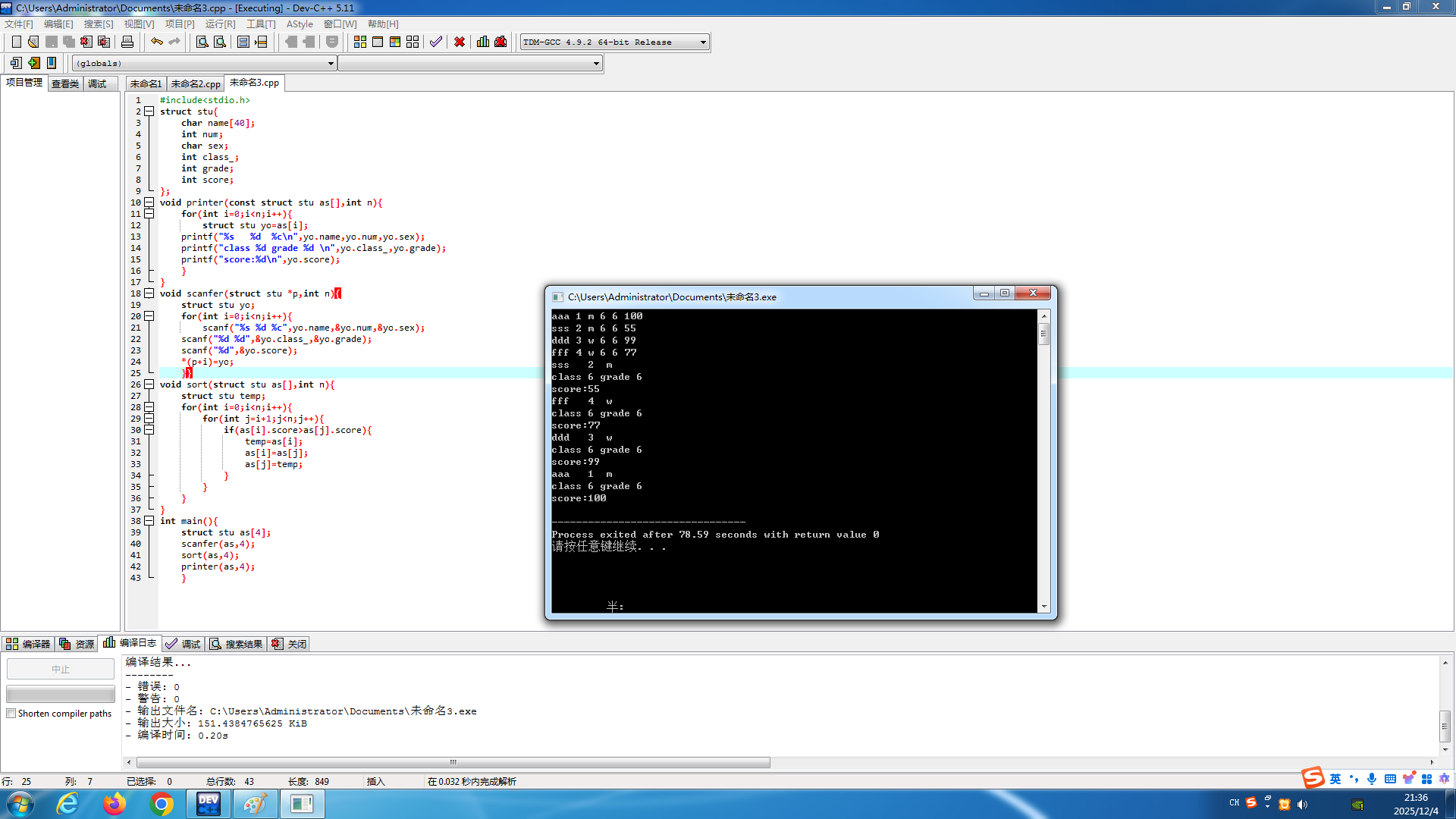Open Firefox from the taskbar
The width and height of the screenshot is (1456, 819).
(x=115, y=804)
